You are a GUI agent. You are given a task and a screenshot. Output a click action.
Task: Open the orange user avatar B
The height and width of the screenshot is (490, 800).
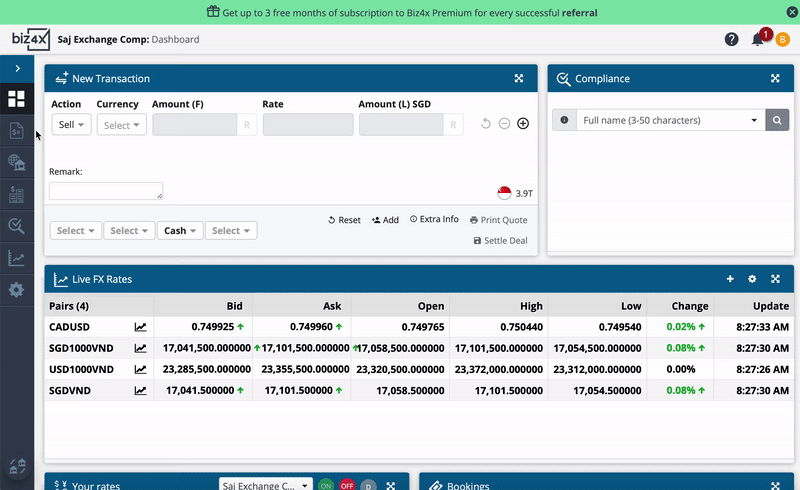(x=783, y=39)
